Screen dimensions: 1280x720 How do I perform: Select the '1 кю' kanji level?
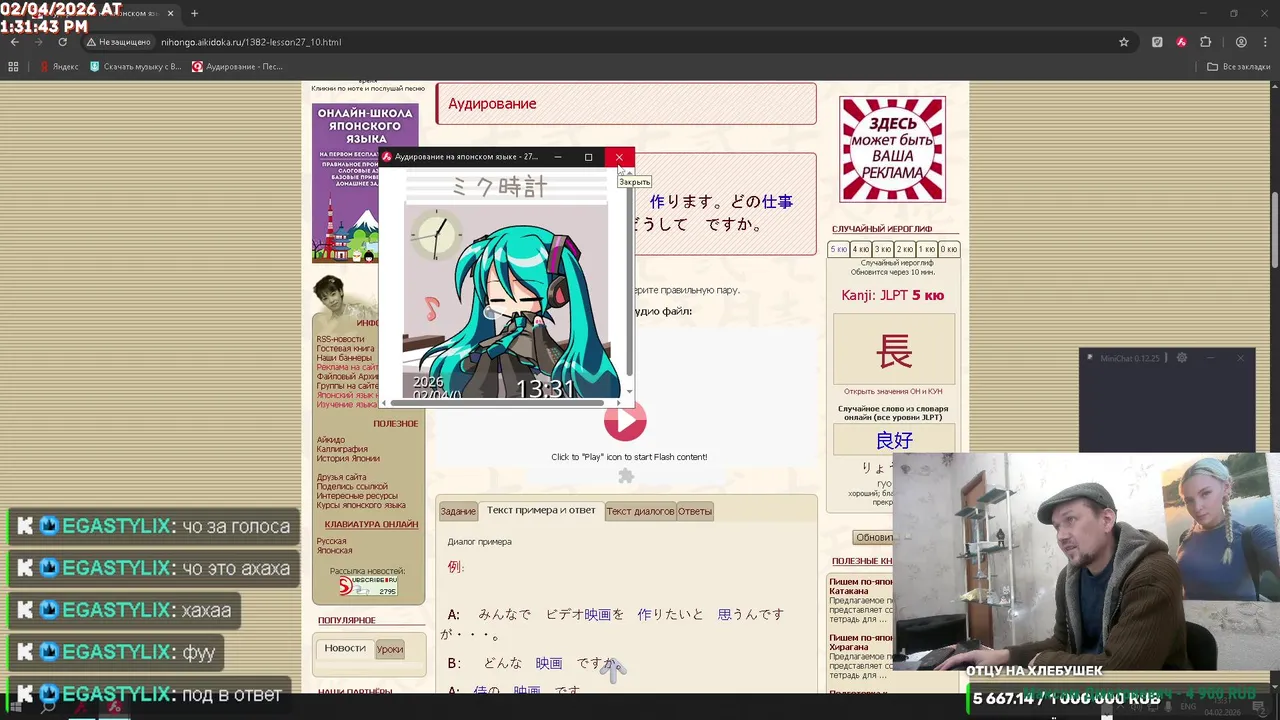tap(927, 249)
